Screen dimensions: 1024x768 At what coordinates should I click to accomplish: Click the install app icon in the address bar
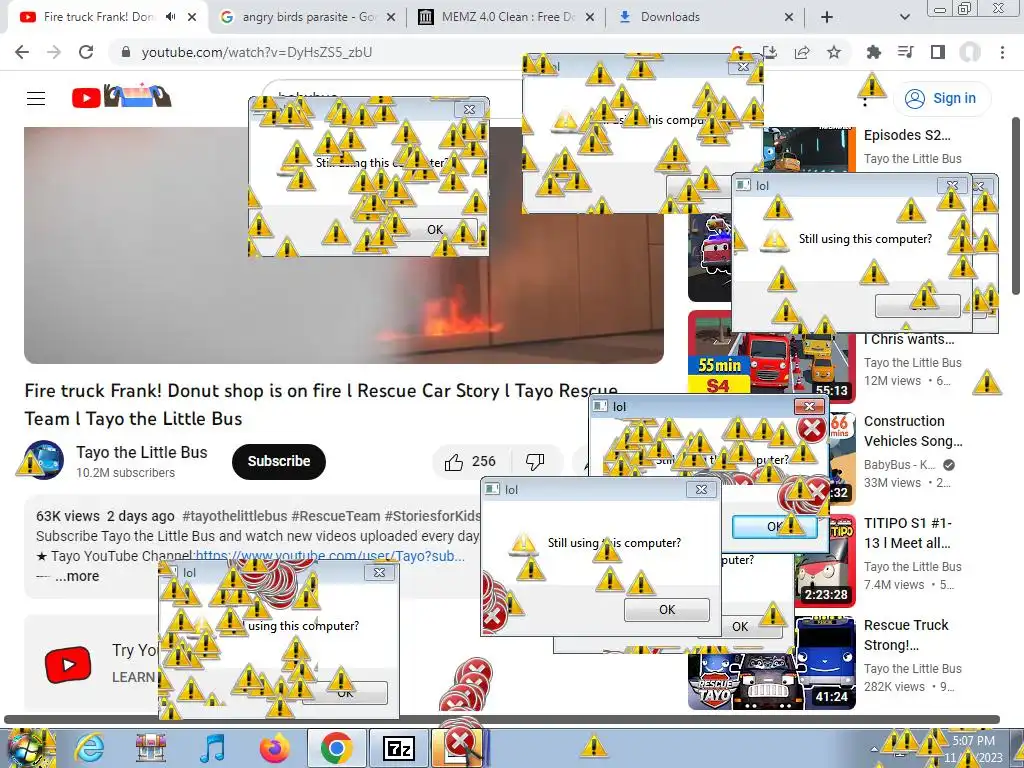click(770, 52)
